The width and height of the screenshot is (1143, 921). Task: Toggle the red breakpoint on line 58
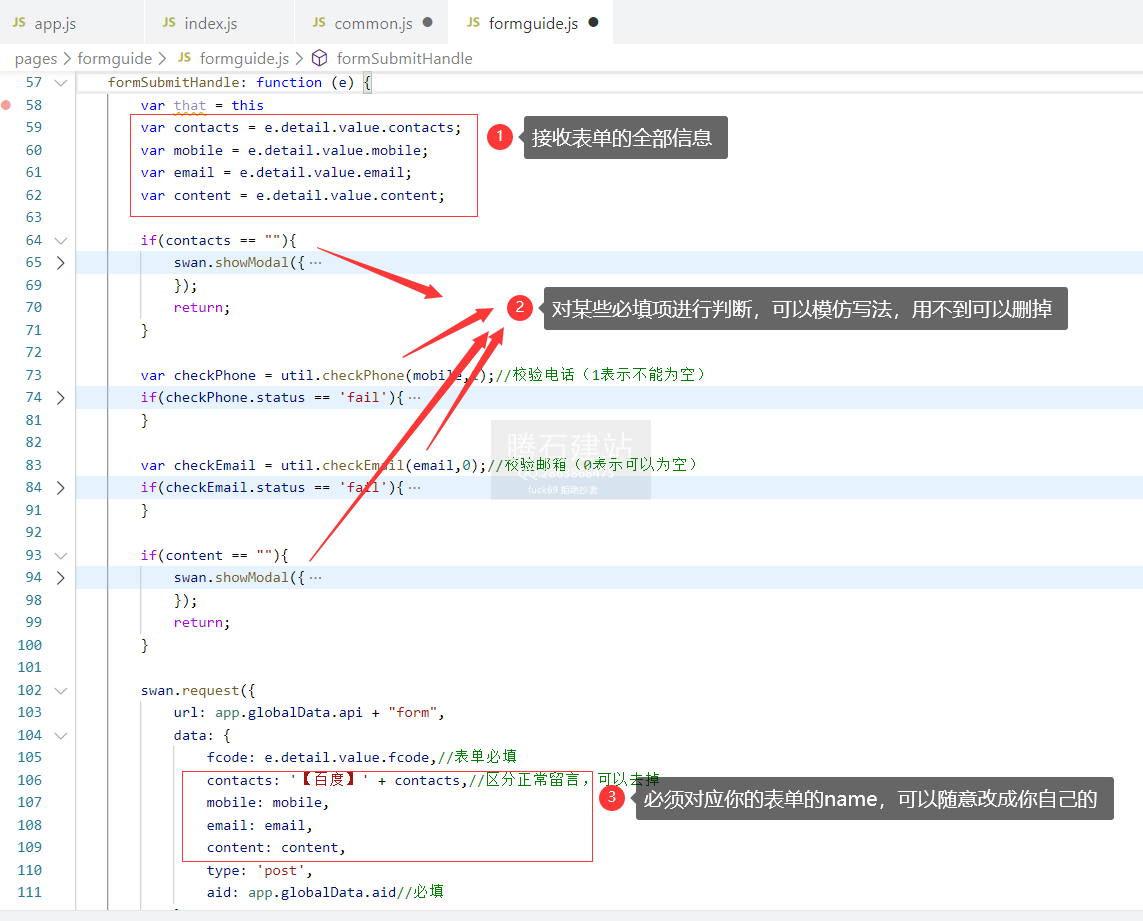(x=7, y=105)
